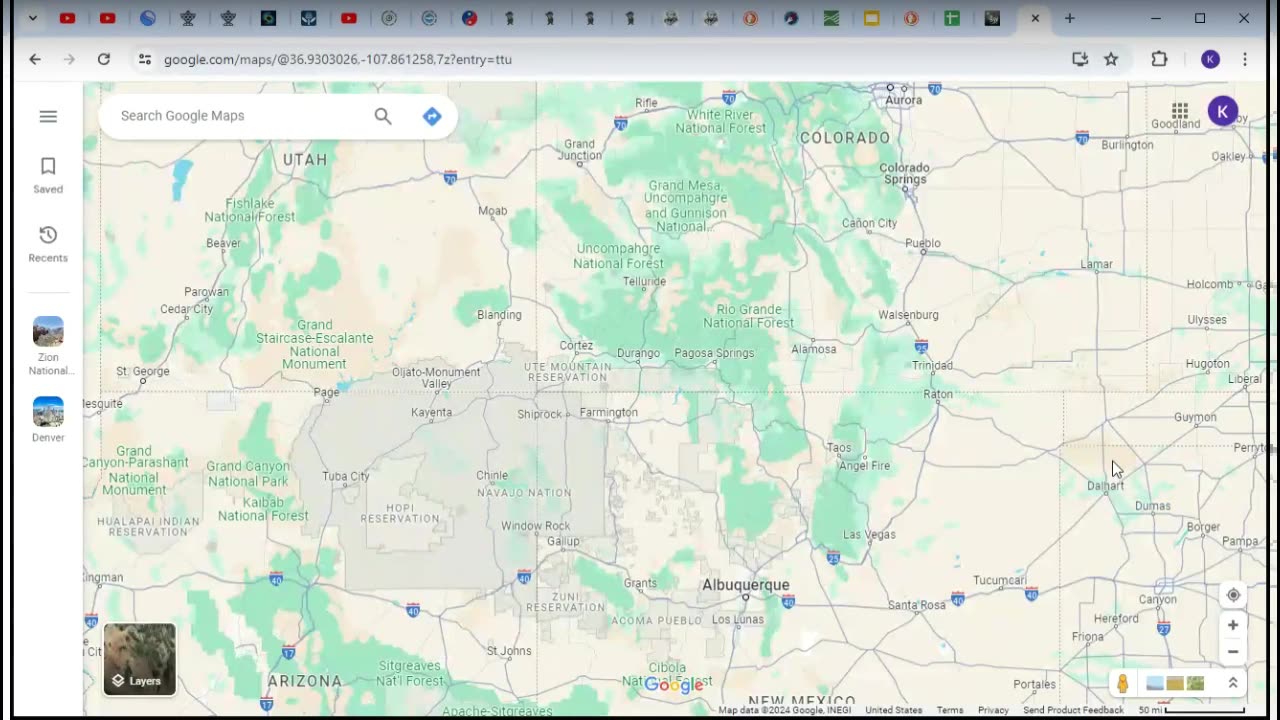Open the tab search dropdown arrow

[32, 18]
